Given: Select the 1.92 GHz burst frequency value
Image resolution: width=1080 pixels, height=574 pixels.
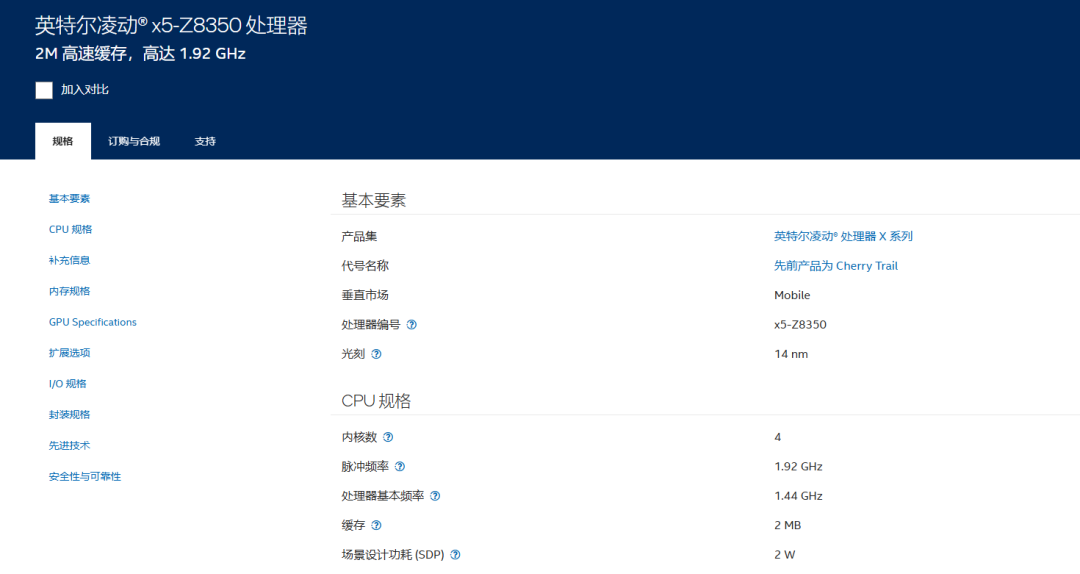Looking at the screenshot, I should coord(798,467).
